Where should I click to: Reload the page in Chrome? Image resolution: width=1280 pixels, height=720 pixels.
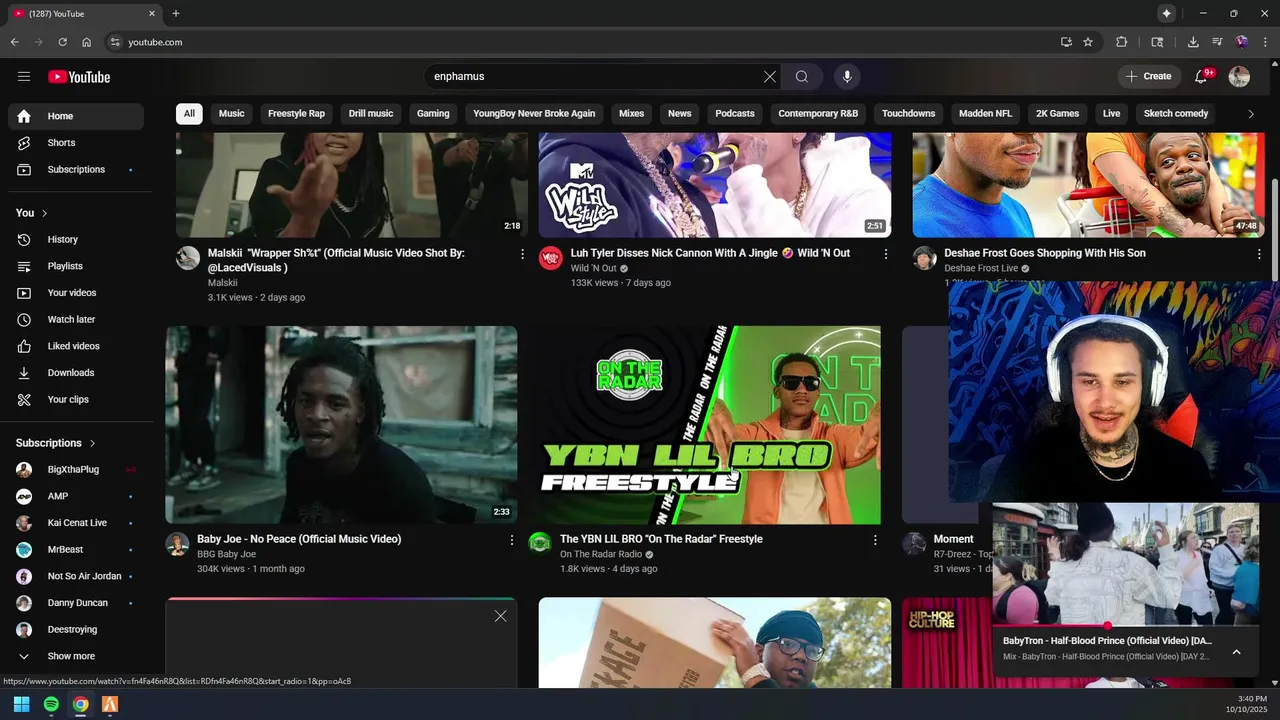click(62, 42)
